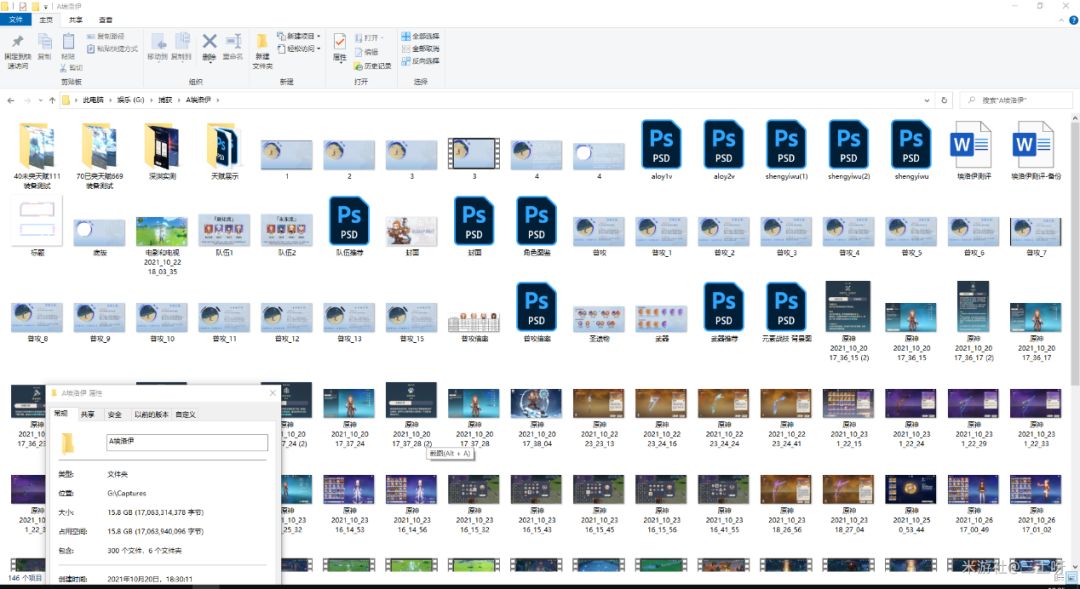
Task: Go up one folder level arrow
Action: click(51, 100)
